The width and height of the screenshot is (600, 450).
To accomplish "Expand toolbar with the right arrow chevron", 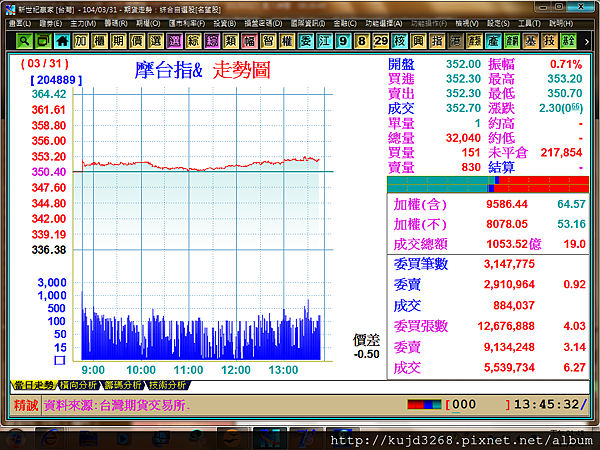I will point(587,41).
